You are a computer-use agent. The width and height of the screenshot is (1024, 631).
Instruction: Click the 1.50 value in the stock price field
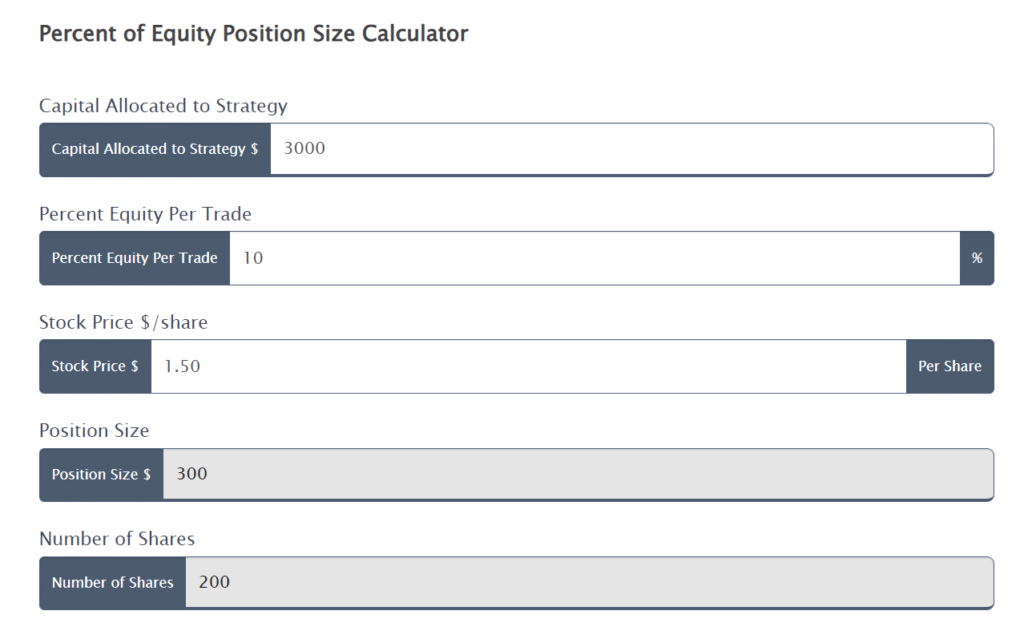(x=182, y=366)
